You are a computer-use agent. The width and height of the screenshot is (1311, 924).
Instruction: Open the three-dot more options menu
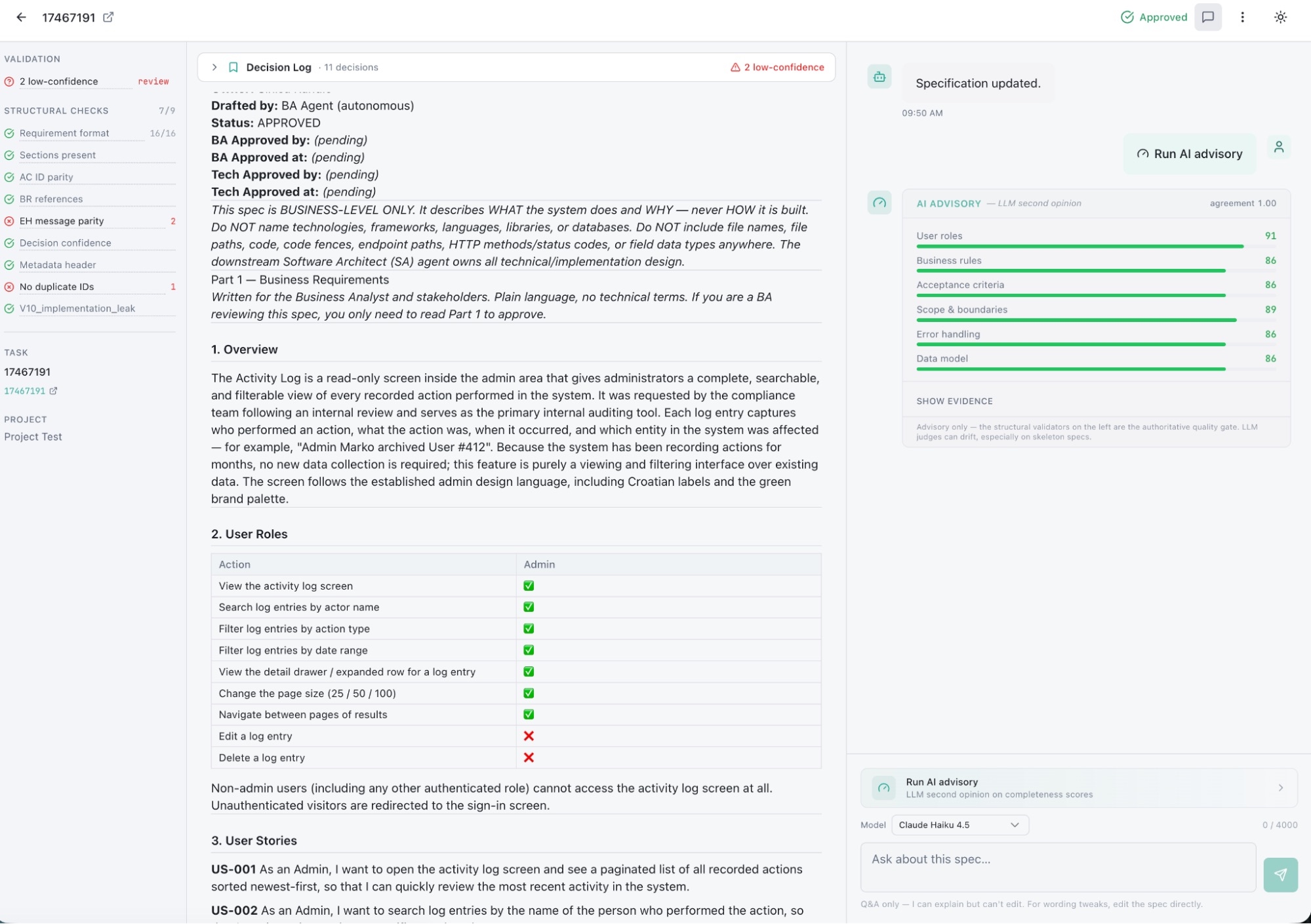tap(1242, 18)
